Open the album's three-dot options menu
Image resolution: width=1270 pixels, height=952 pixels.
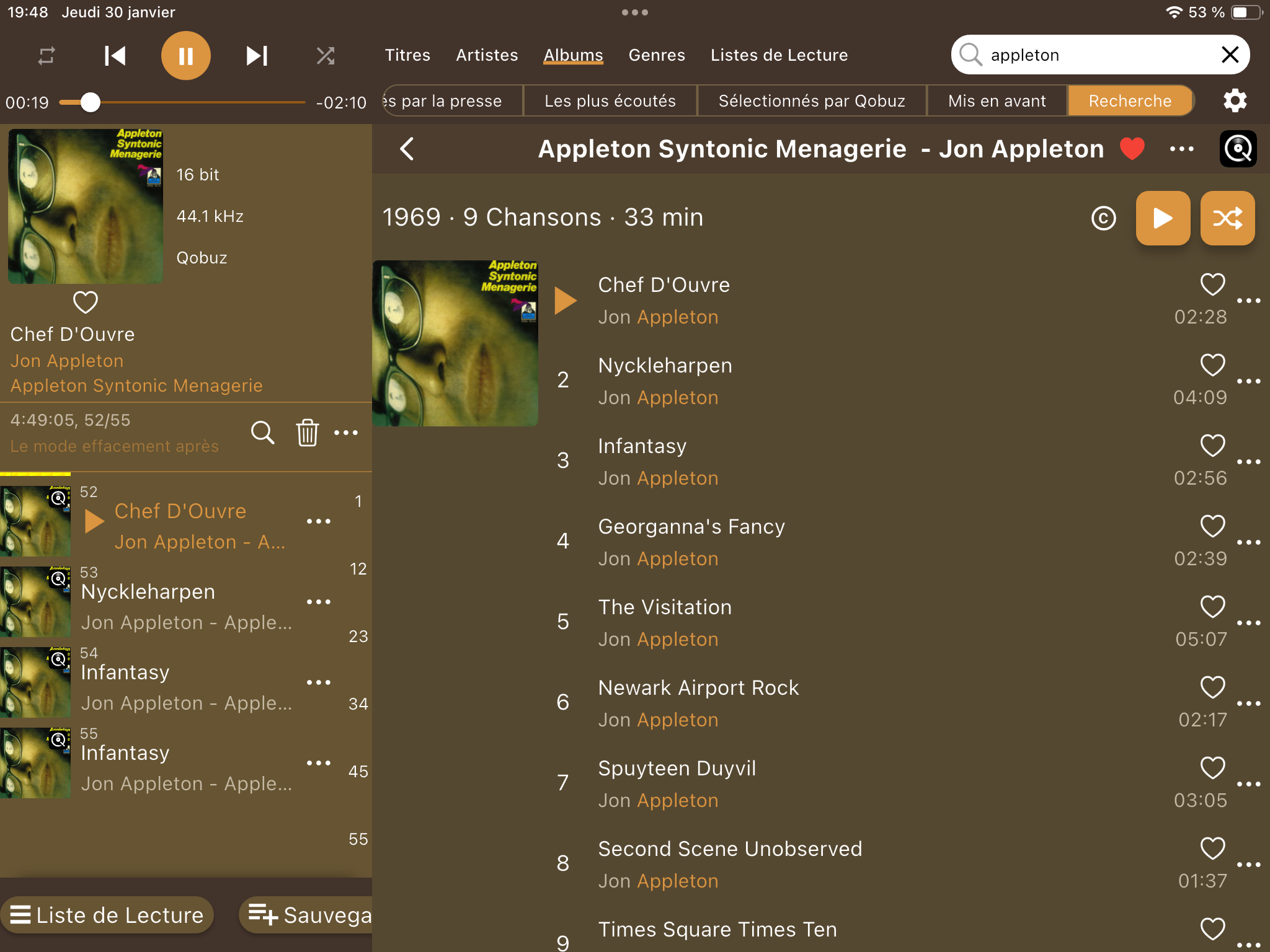point(1181,149)
